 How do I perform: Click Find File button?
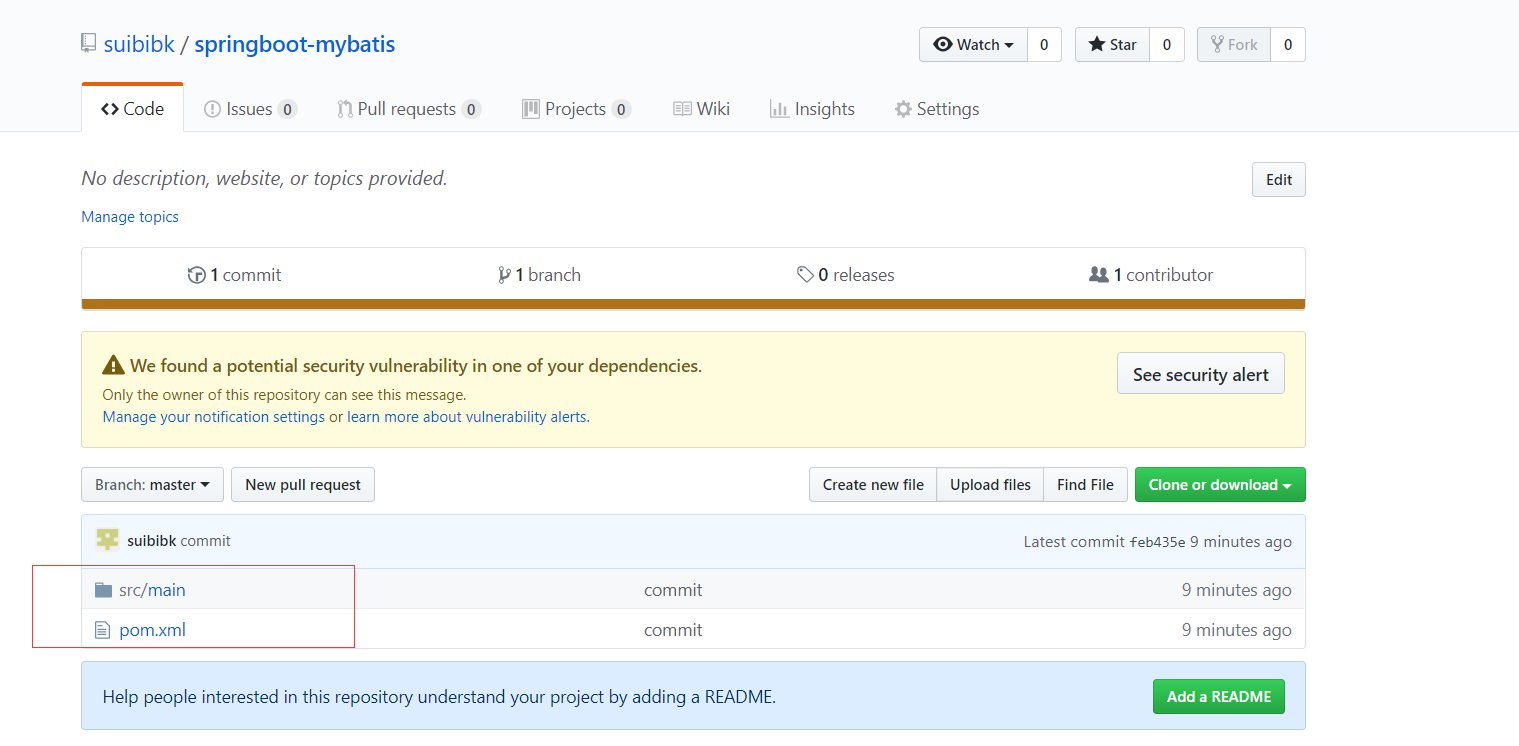pyautogui.click(x=1085, y=485)
